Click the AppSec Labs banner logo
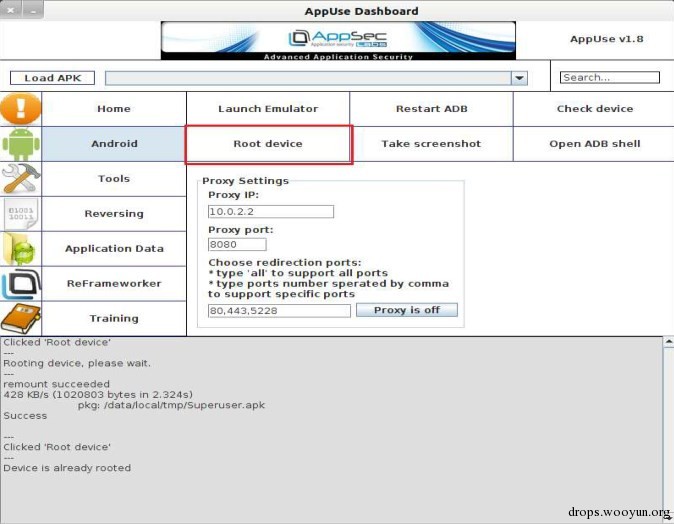The image size is (674, 524). [x=338, y=41]
